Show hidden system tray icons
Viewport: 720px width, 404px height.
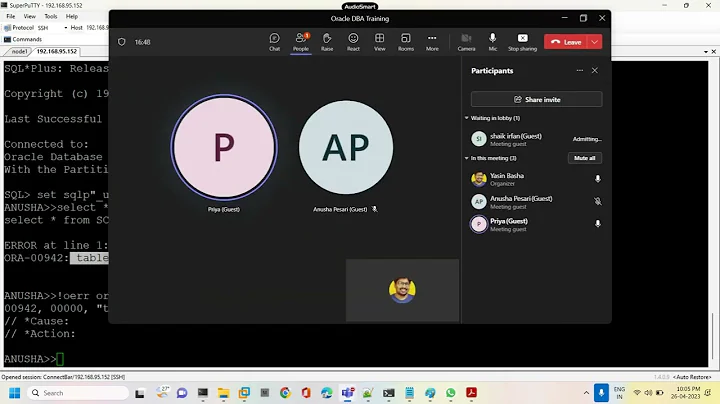tap(586, 393)
